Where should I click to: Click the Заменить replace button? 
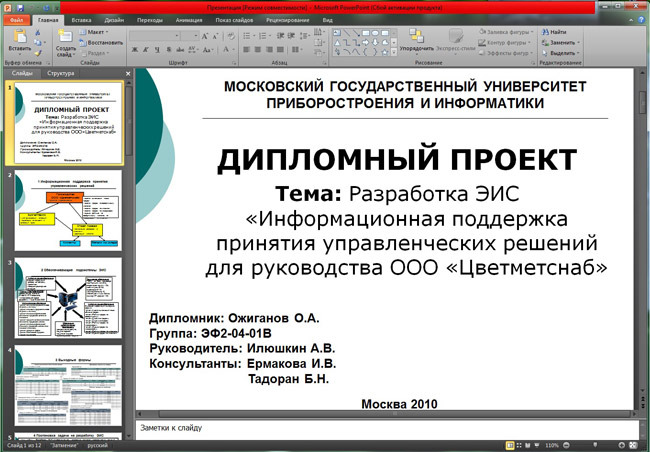click(560, 43)
